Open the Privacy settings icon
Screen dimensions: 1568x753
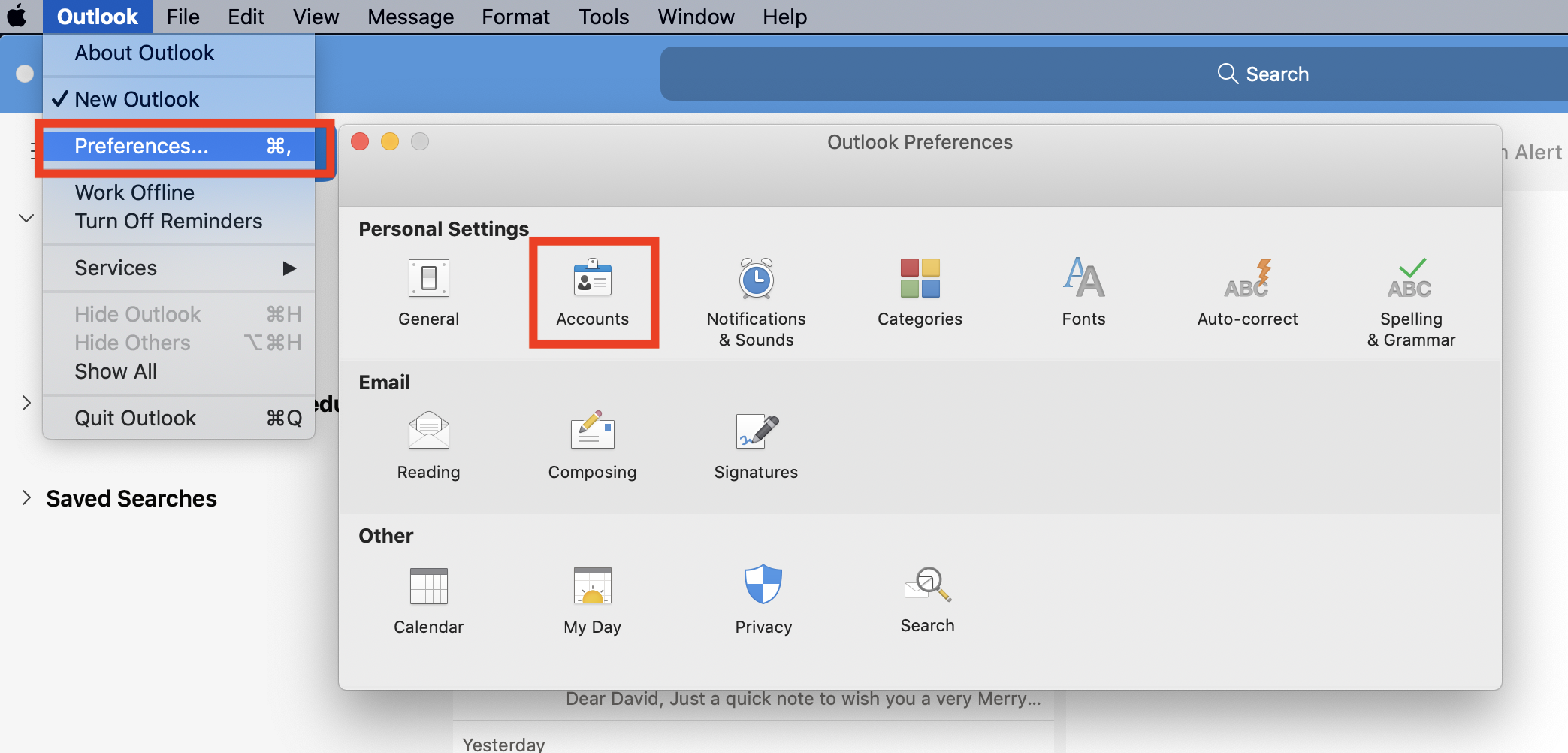pyautogui.click(x=763, y=598)
